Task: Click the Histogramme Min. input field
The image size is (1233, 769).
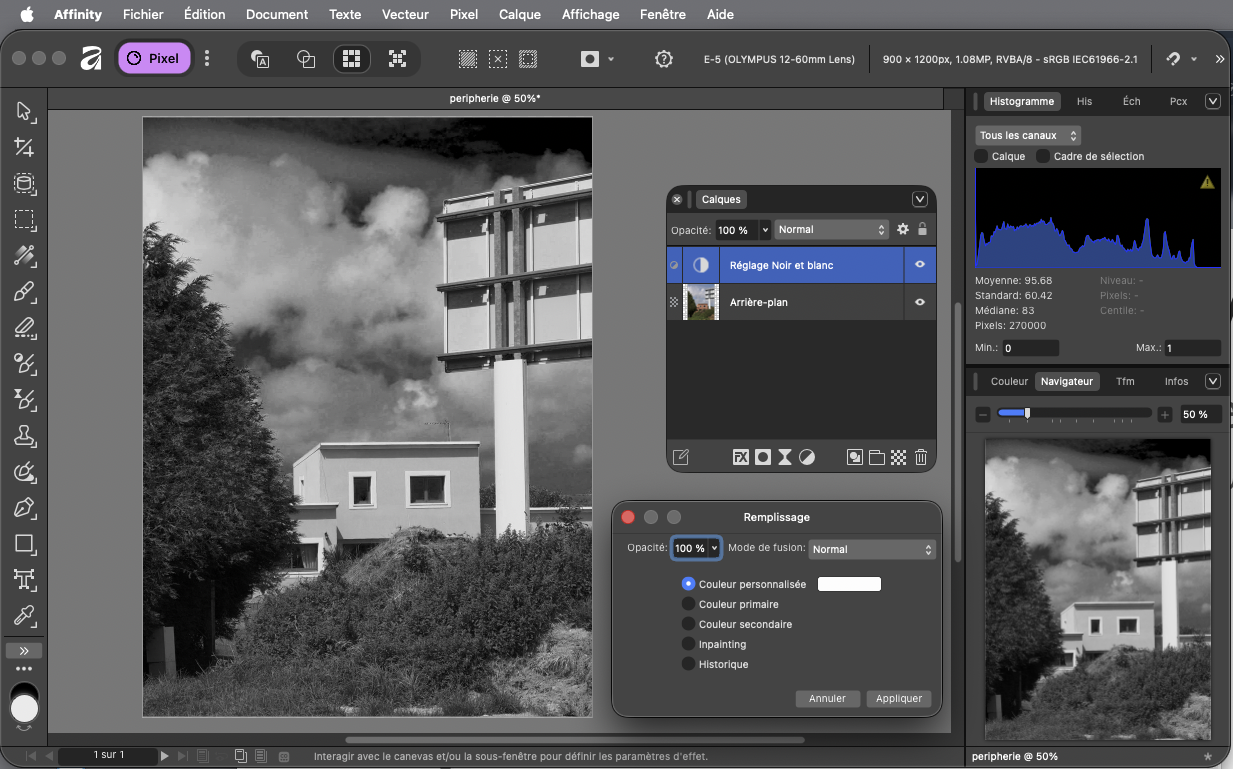Action: click(x=1030, y=348)
